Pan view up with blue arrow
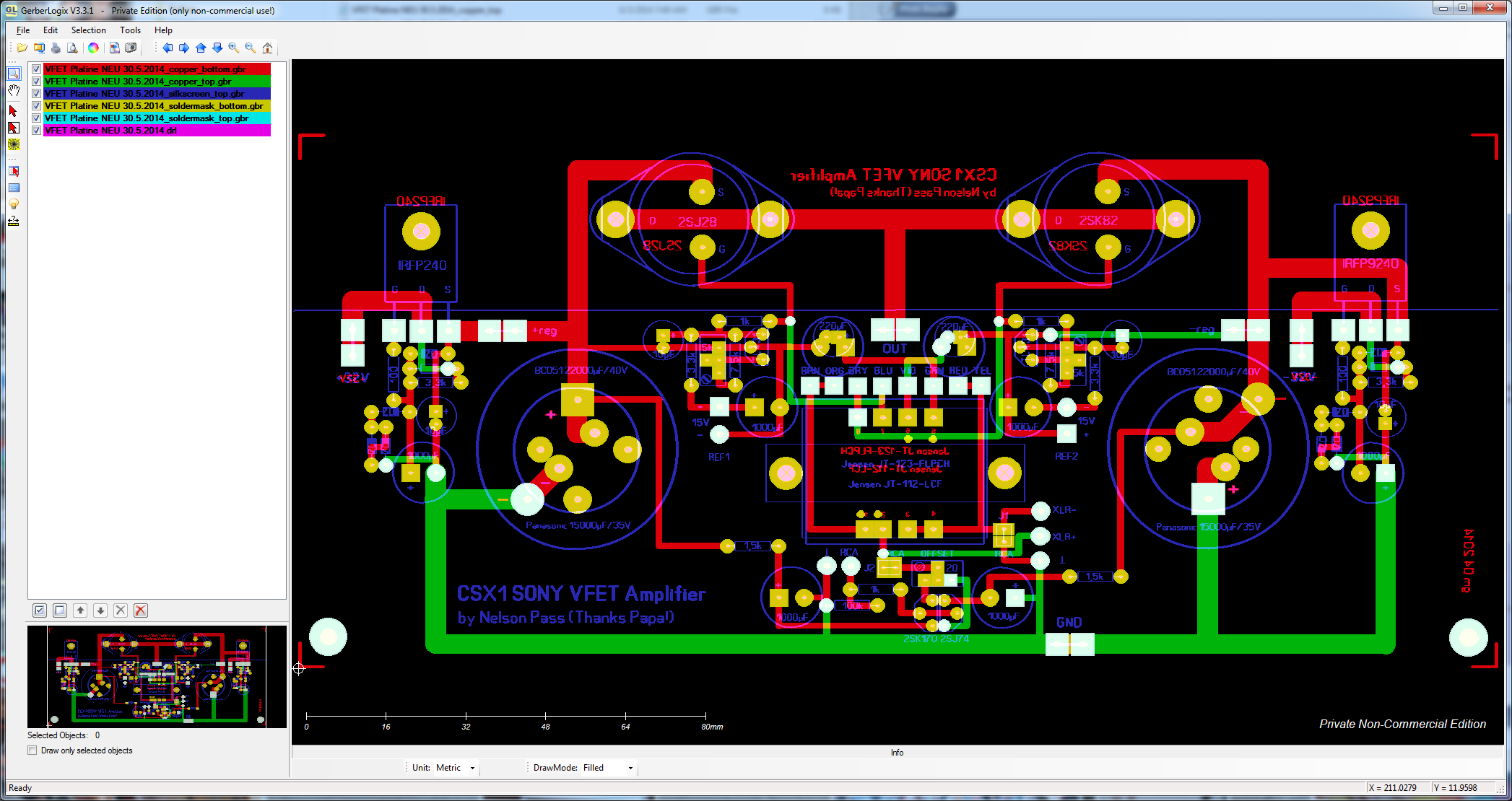Image resolution: width=1512 pixels, height=801 pixels. click(x=201, y=48)
